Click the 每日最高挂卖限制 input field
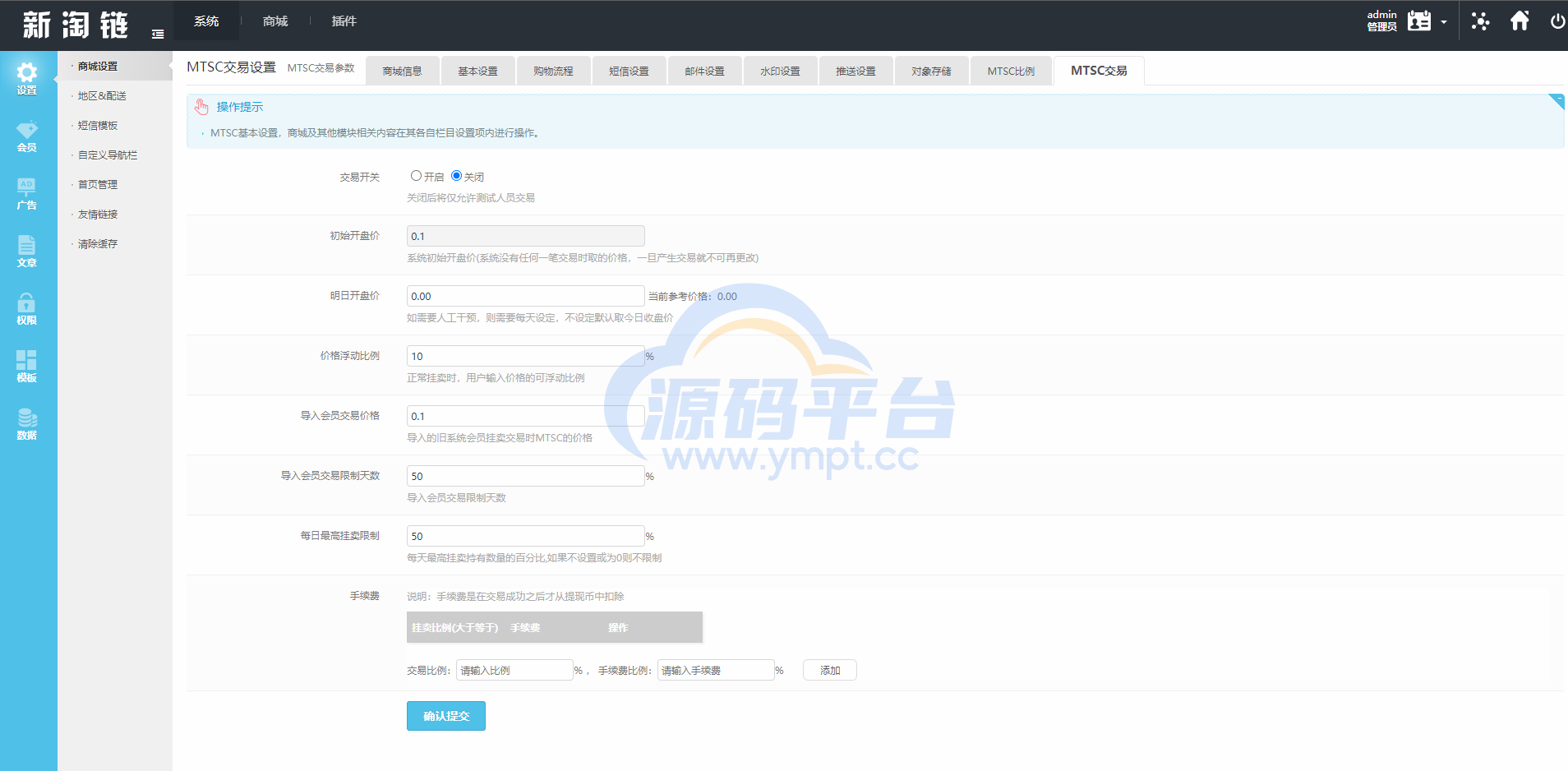Screen dimensions: 1568x771 (526, 536)
